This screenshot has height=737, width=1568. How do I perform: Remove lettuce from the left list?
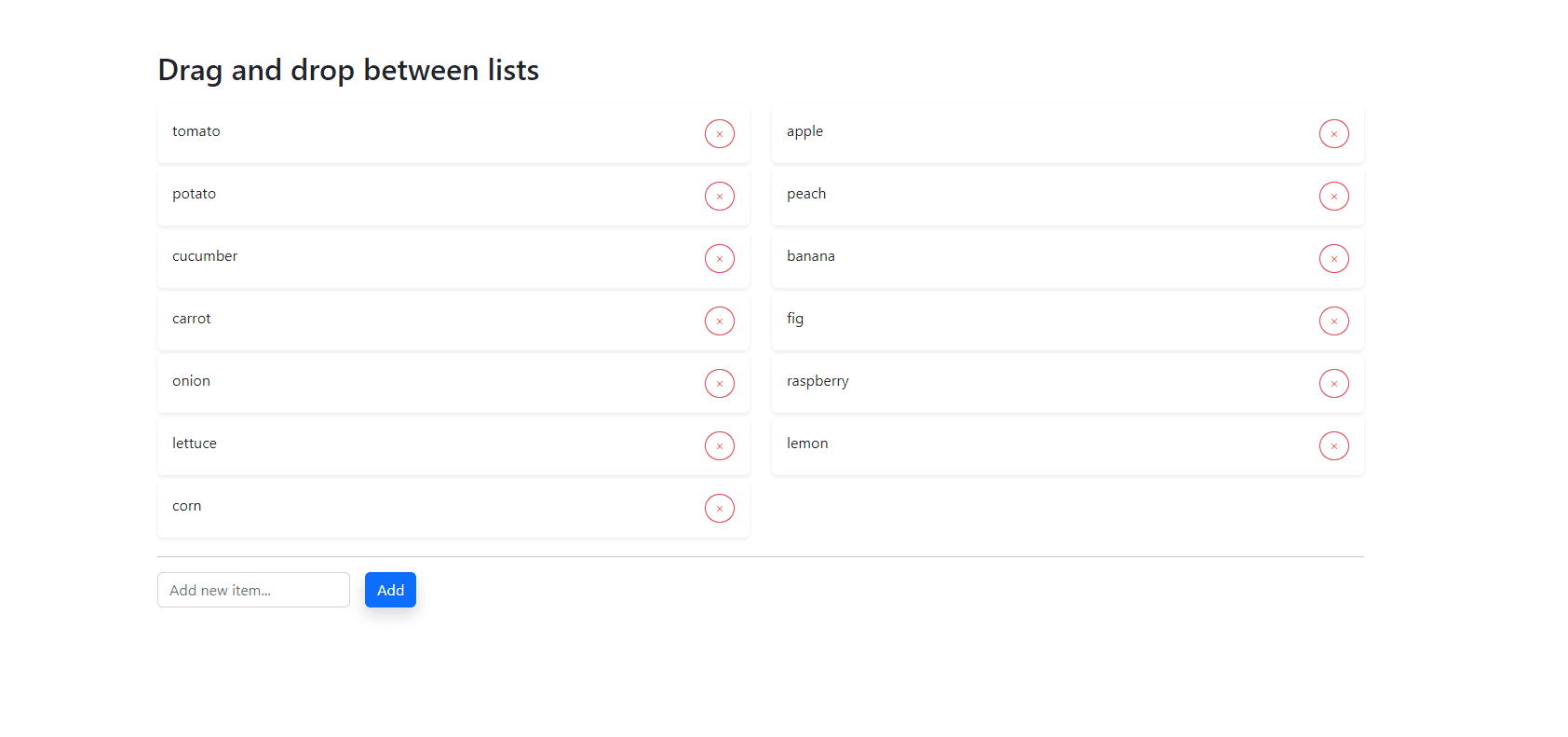pyautogui.click(x=719, y=446)
